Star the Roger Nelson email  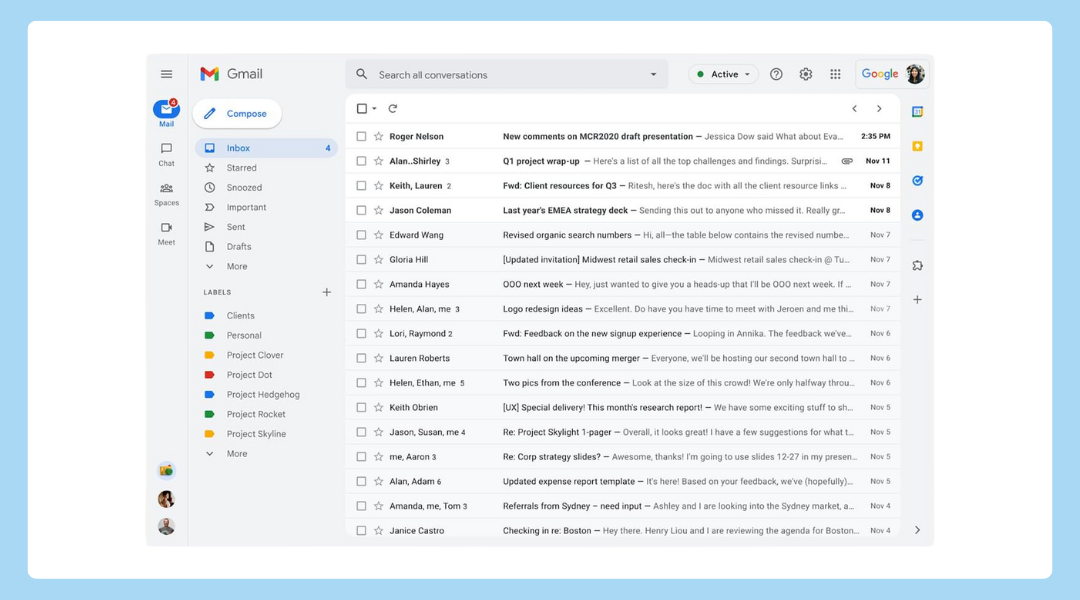[x=378, y=136]
